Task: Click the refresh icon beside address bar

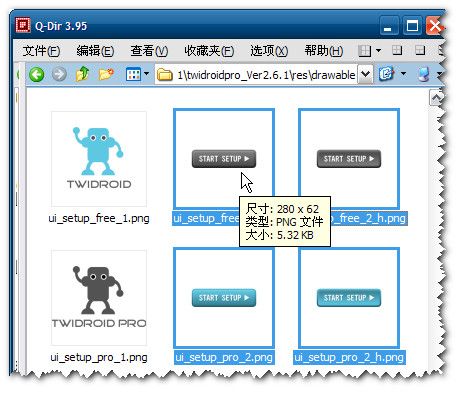Action: (386, 74)
